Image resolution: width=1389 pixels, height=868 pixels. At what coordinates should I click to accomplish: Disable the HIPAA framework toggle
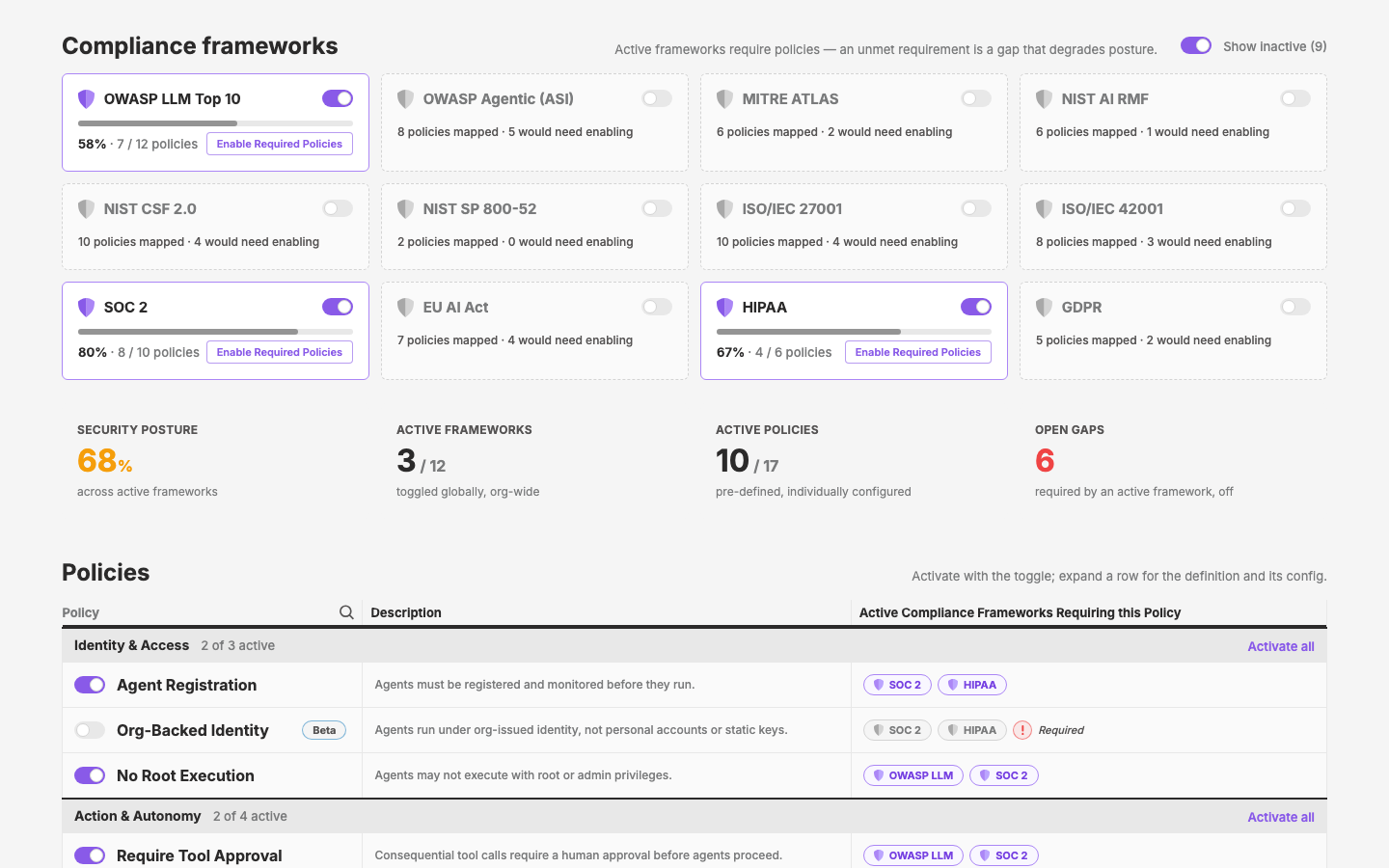976,307
